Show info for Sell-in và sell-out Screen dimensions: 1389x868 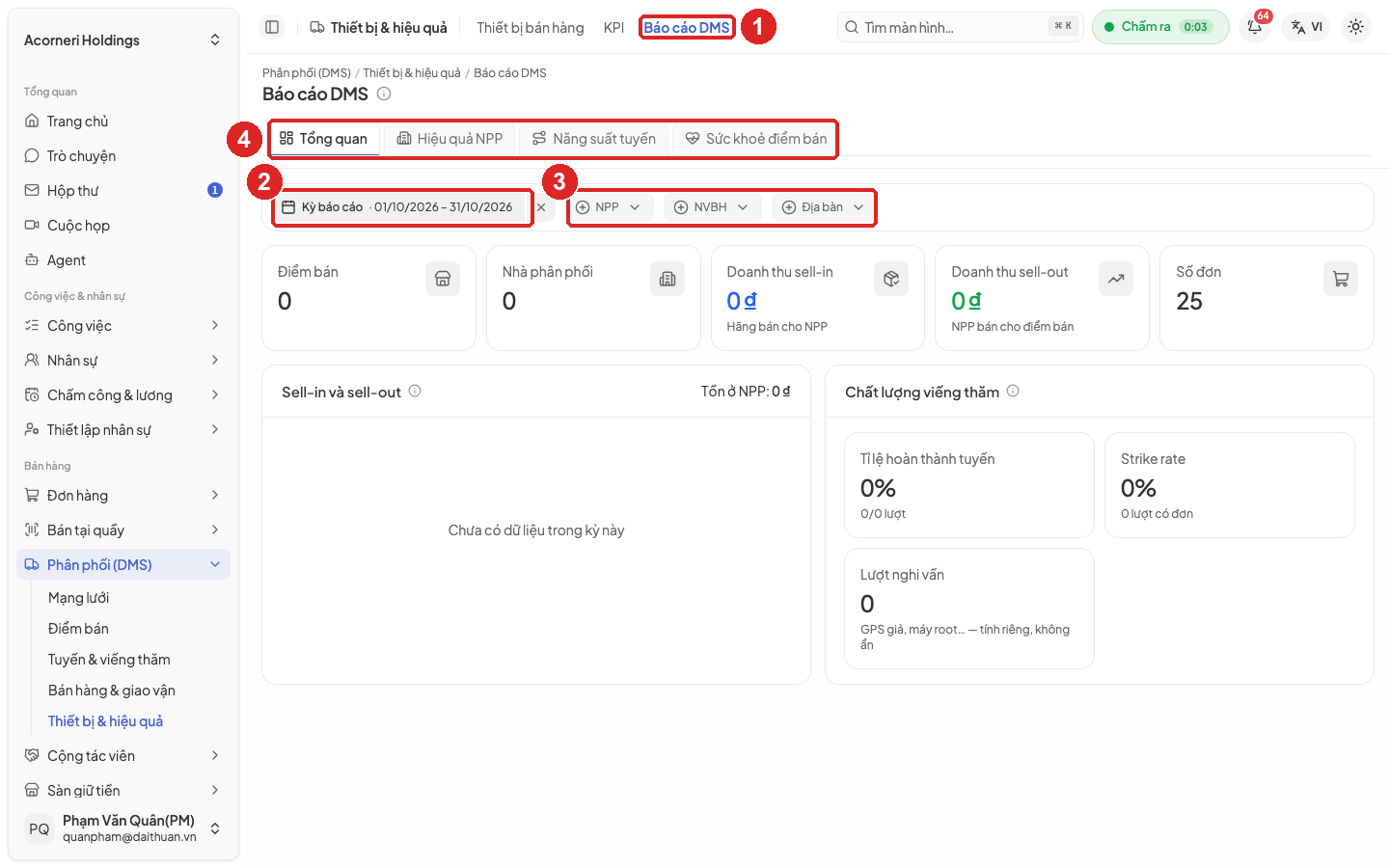click(x=415, y=391)
